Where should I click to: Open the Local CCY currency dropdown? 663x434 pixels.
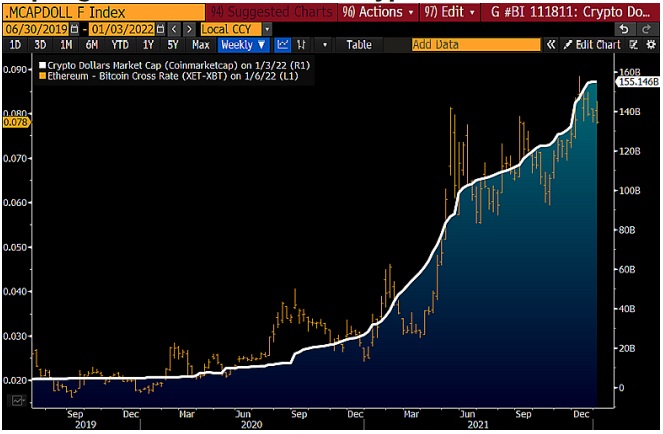(x=267, y=29)
